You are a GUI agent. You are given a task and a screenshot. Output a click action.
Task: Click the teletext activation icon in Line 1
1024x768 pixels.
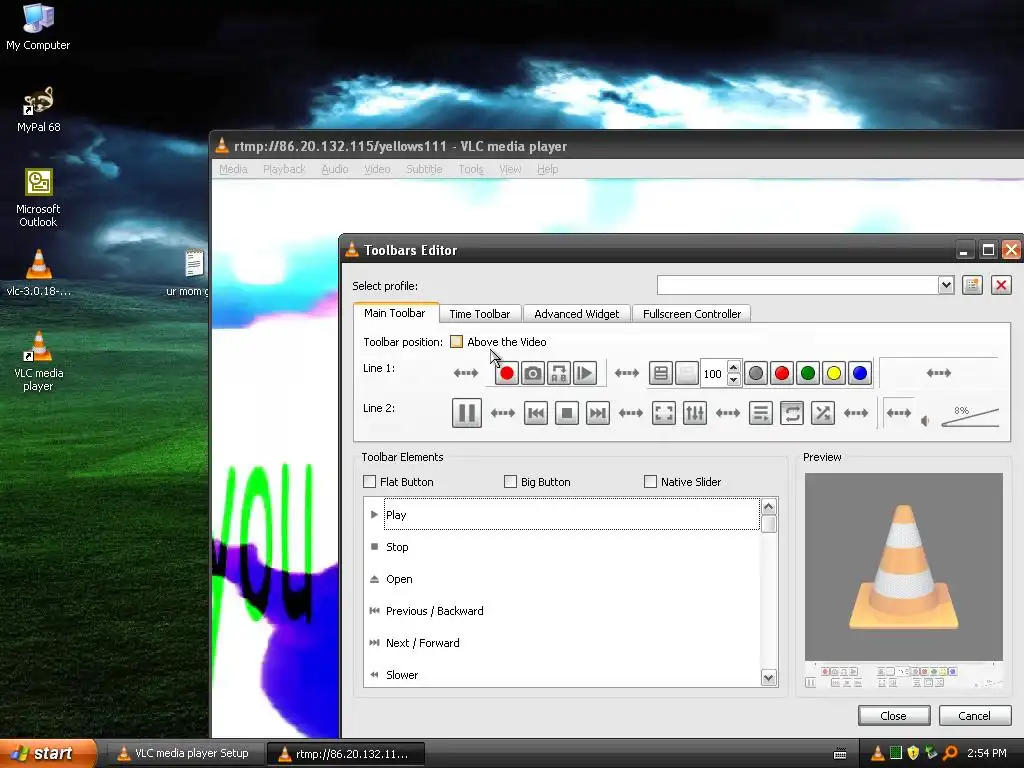[660, 374]
